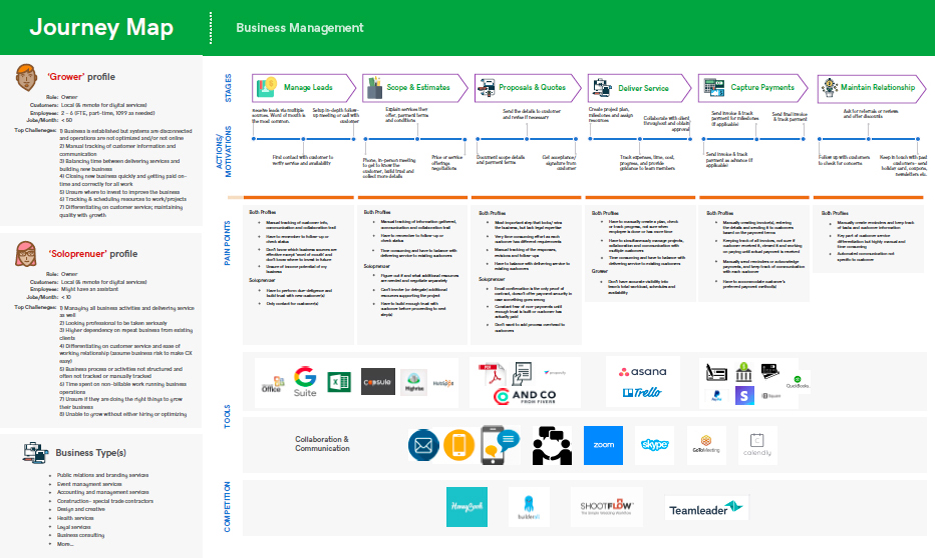Click the Teamleader competitor logo
This screenshot has height=558, width=935.
(x=706, y=509)
